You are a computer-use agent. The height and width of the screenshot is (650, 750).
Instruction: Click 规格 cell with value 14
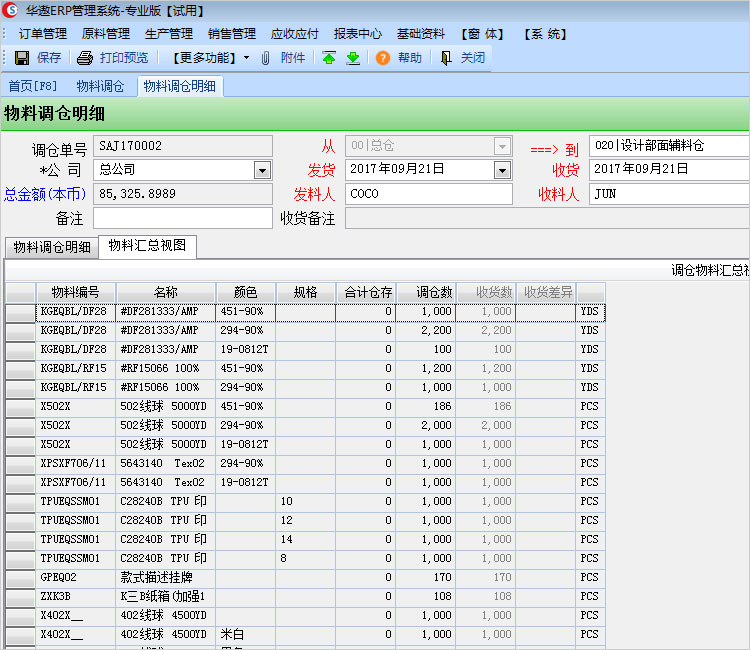305,540
